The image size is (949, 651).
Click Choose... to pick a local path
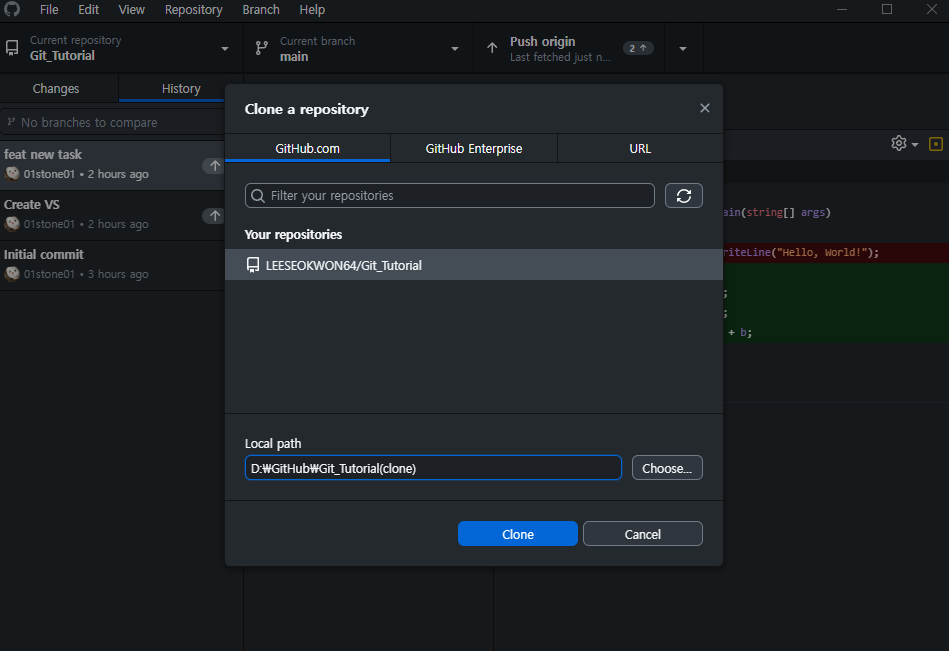pos(667,468)
